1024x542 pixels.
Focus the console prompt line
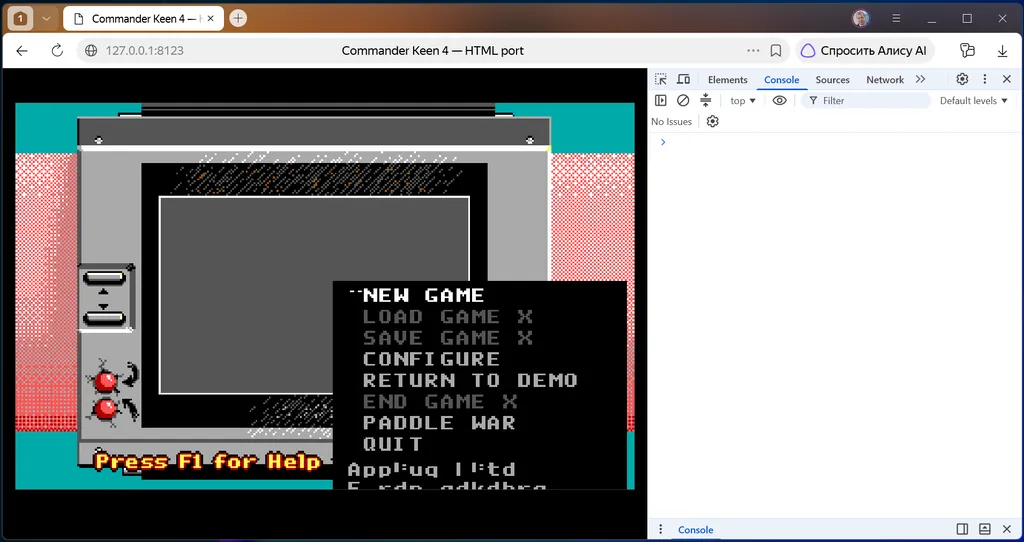pyautogui.click(x=836, y=142)
